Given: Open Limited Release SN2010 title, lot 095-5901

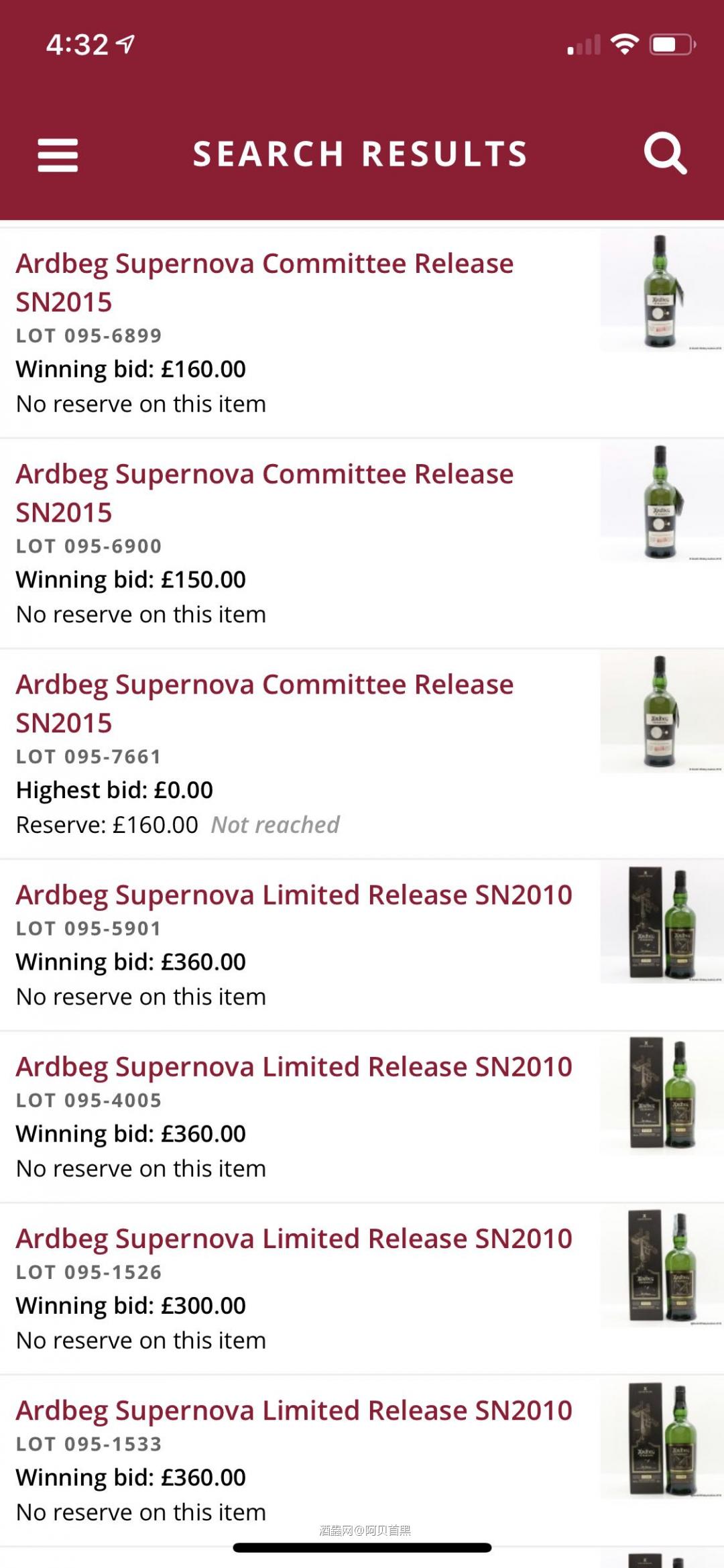Looking at the screenshot, I should (294, 895).
